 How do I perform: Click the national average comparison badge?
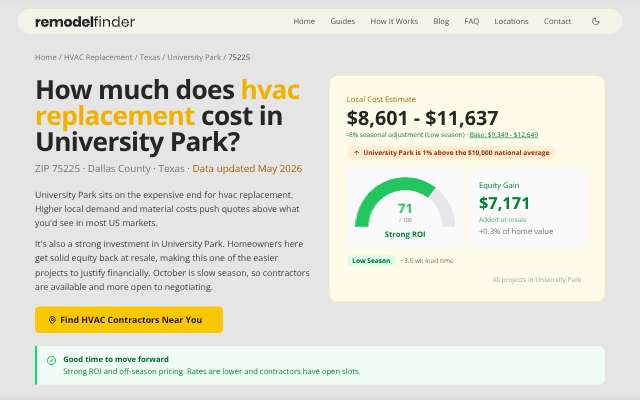(x=451, y=153)
